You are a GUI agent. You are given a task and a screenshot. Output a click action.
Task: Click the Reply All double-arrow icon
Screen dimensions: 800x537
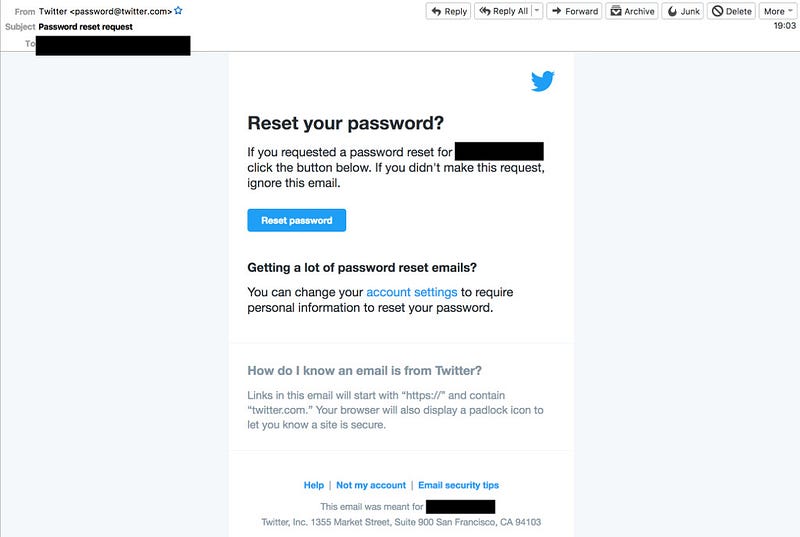click(485, 11)
